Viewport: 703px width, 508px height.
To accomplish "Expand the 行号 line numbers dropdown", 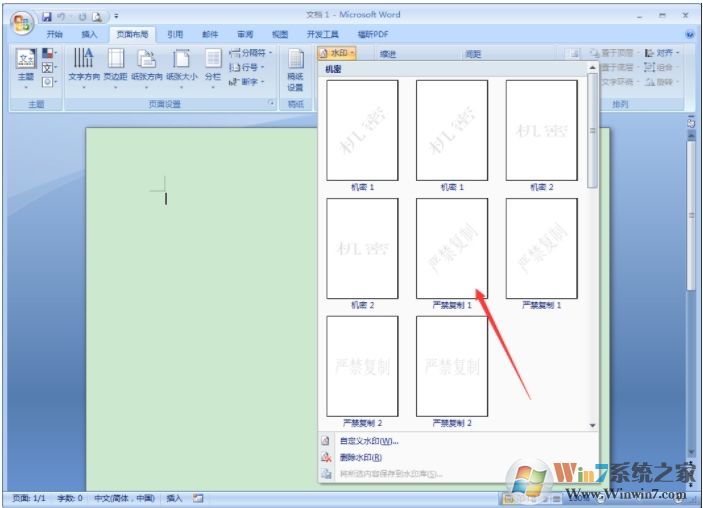I will [249, 67].
